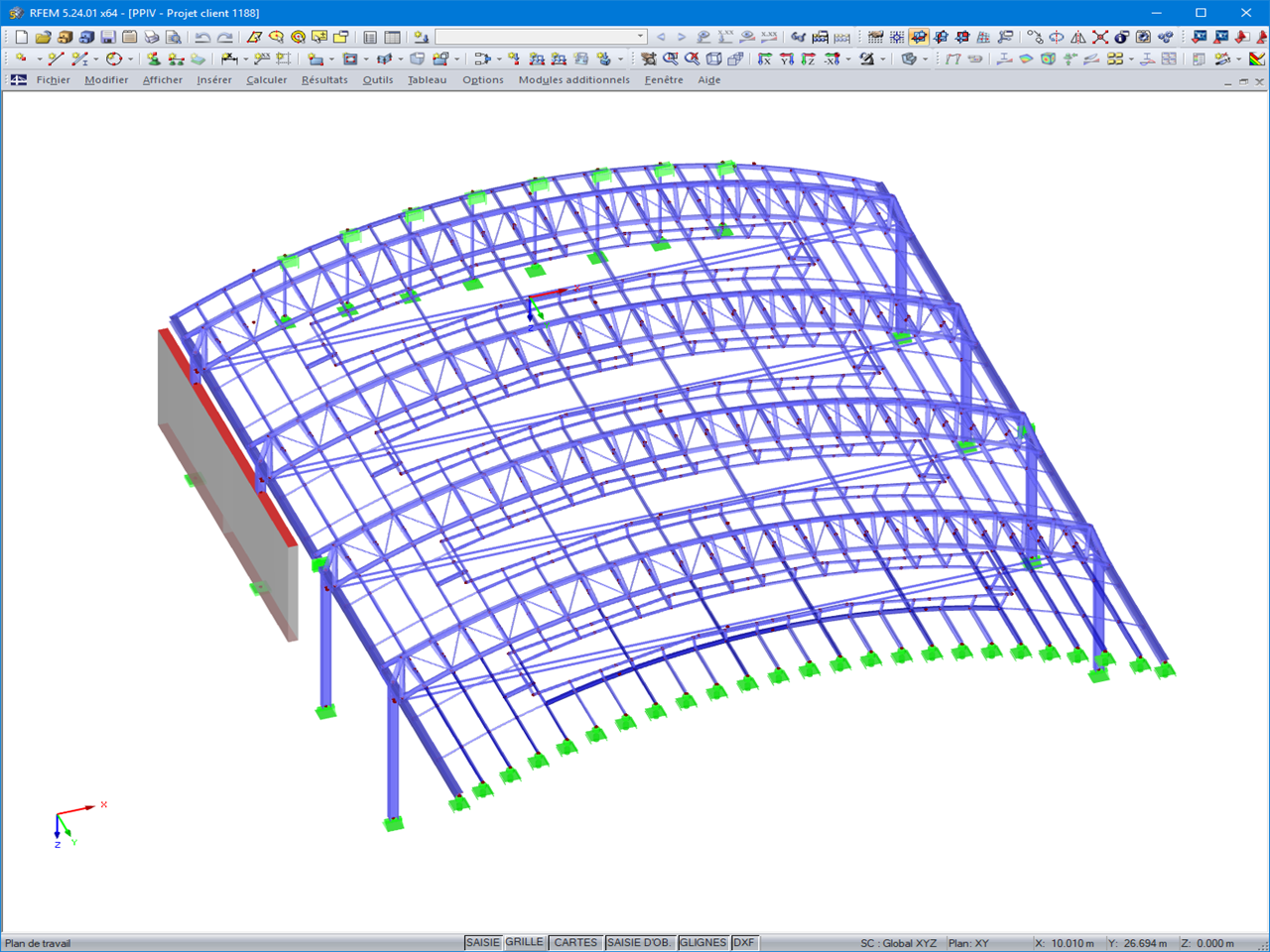Toggle GRILLE mode in the status bar
1270x952 pixels.
(524, 941)
